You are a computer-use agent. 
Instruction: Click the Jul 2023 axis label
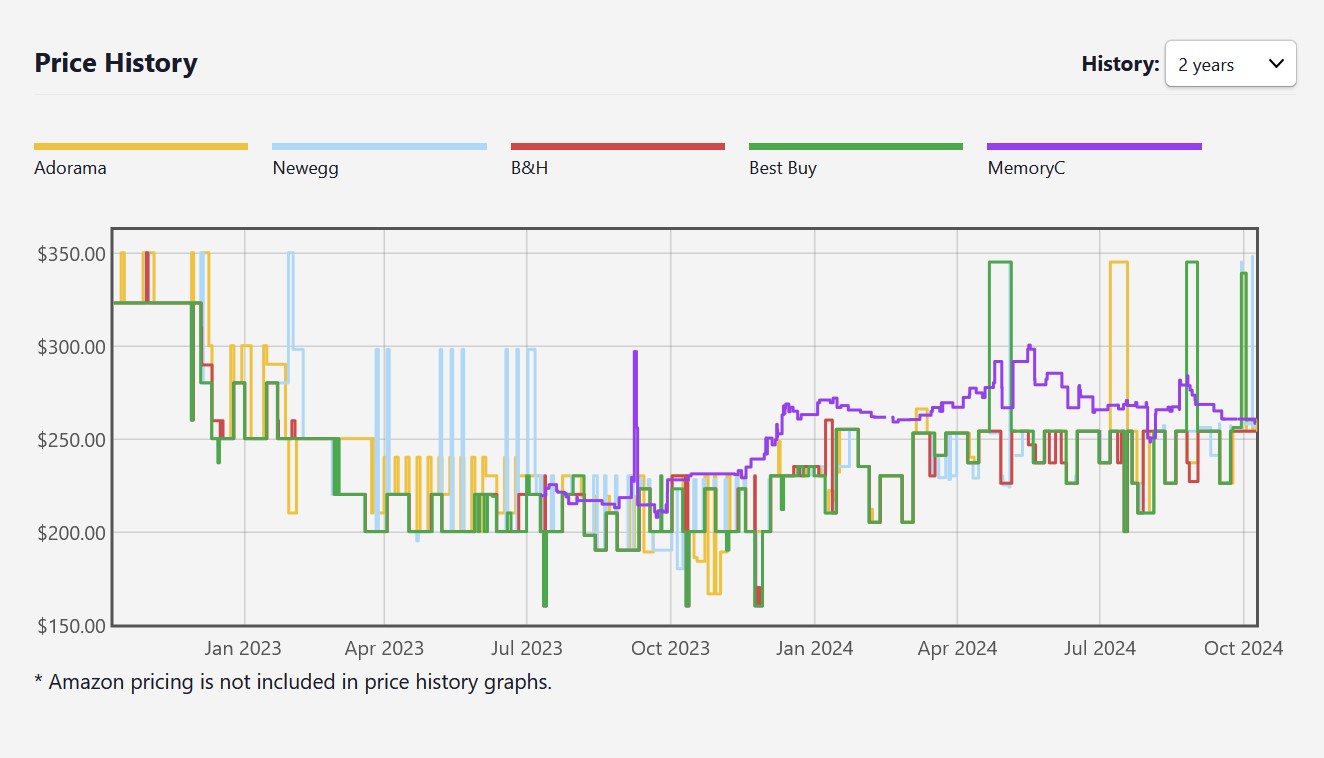click(527, 648)
